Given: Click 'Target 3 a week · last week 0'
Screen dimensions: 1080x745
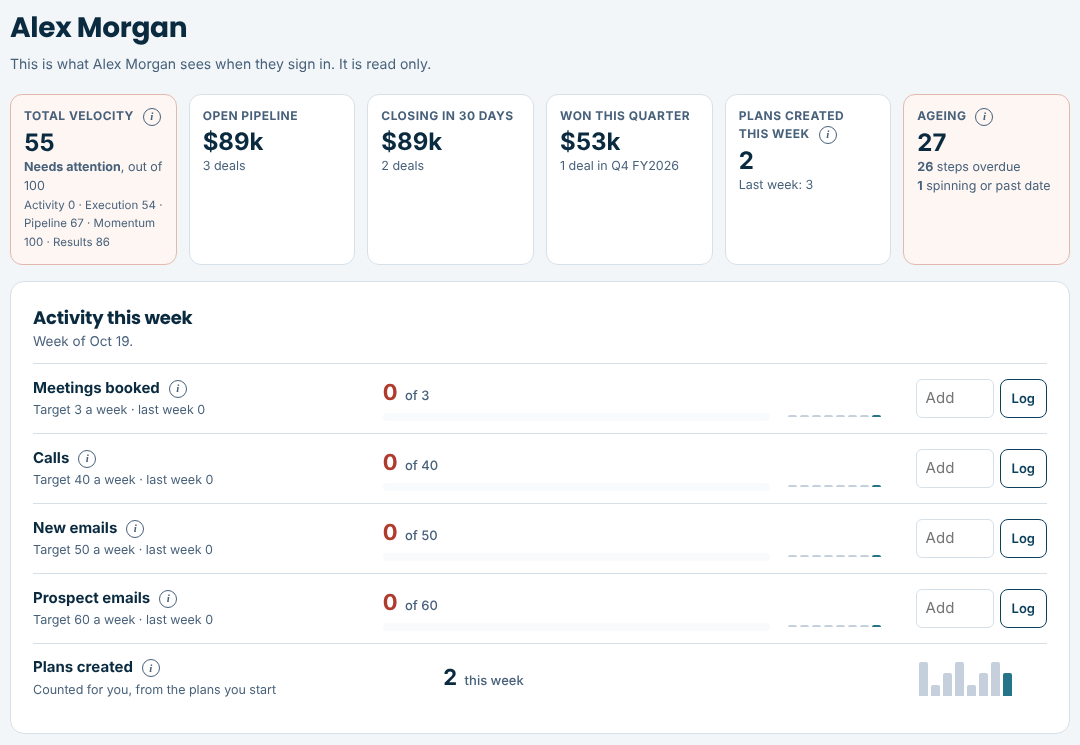Looking at the screenshot, I should pyautogui.click(x=118, y=410).
